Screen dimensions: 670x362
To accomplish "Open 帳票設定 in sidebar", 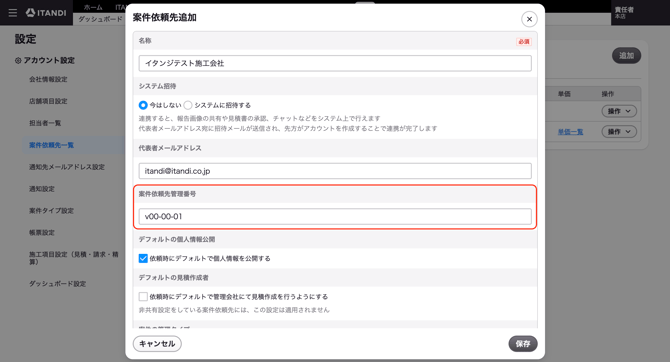I will 41,233.
